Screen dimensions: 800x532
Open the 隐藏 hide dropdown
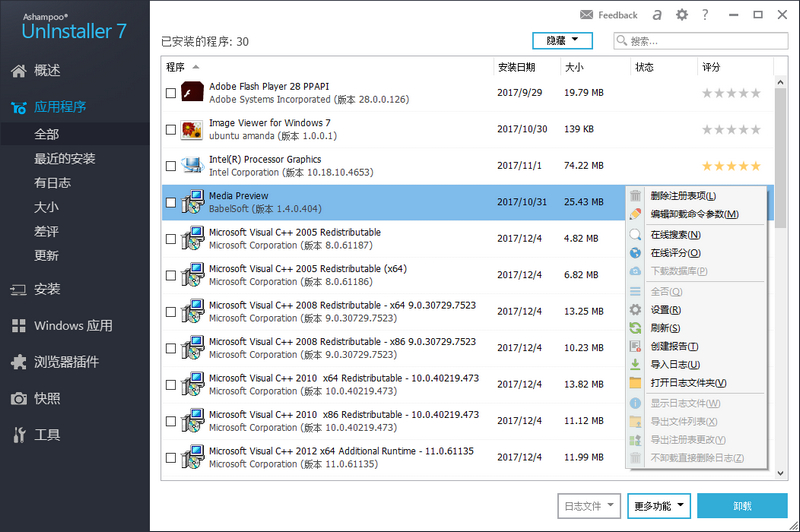coord(562,41)
